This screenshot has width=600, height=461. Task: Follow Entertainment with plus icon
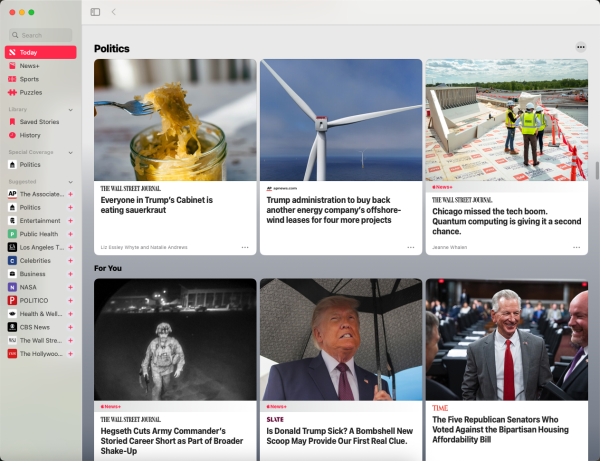(x=70, y=221)
